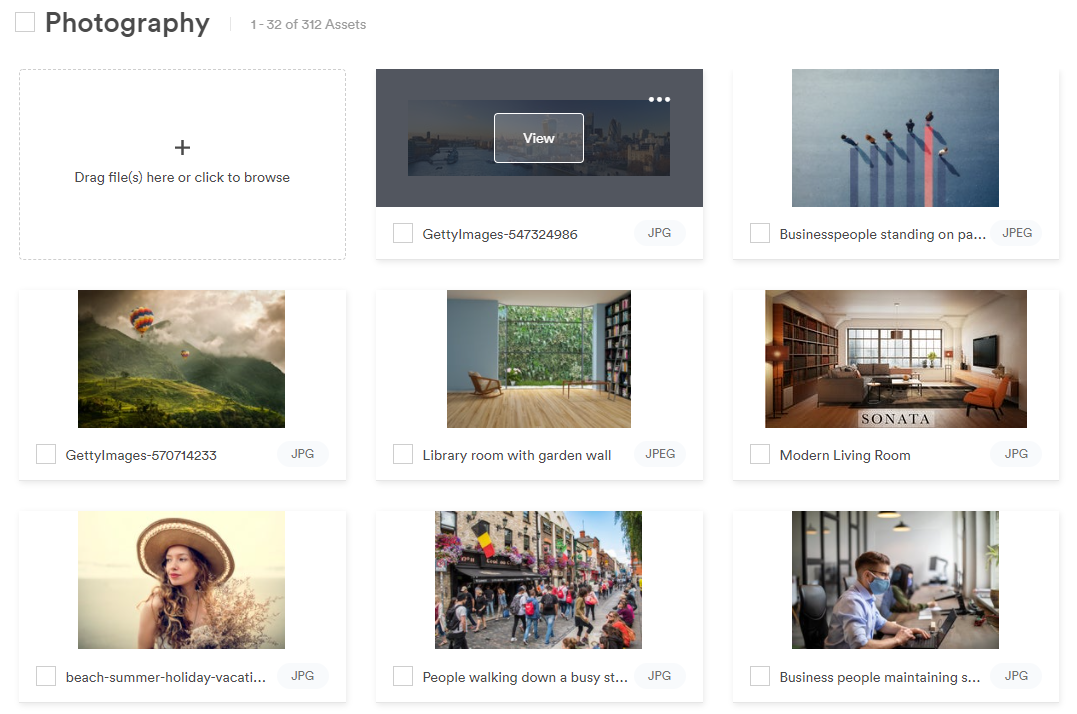The image size is (1077, 714).
Task: Toggle the Modern Living Room checkbox
Action: pyautogui.click(x=760, y=454)
